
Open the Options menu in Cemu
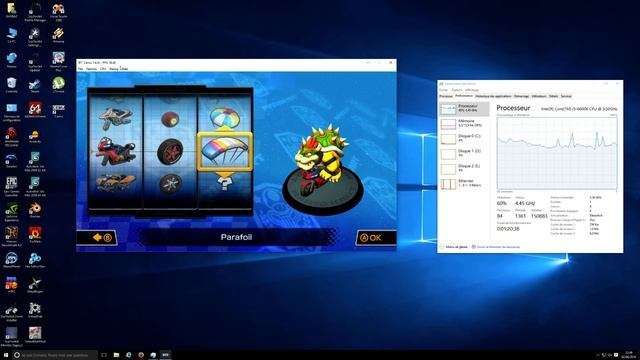[91, 69]
